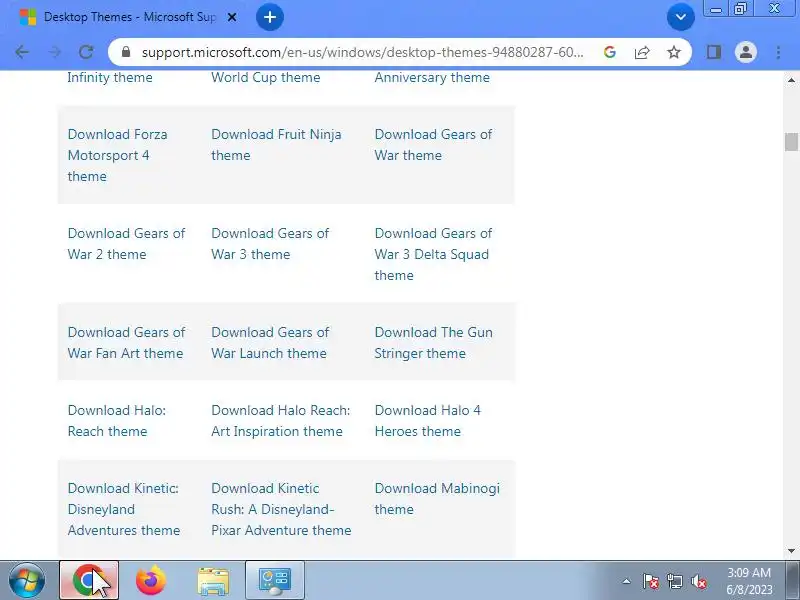Click the Google icon in address bar

(x=610, y=52)
